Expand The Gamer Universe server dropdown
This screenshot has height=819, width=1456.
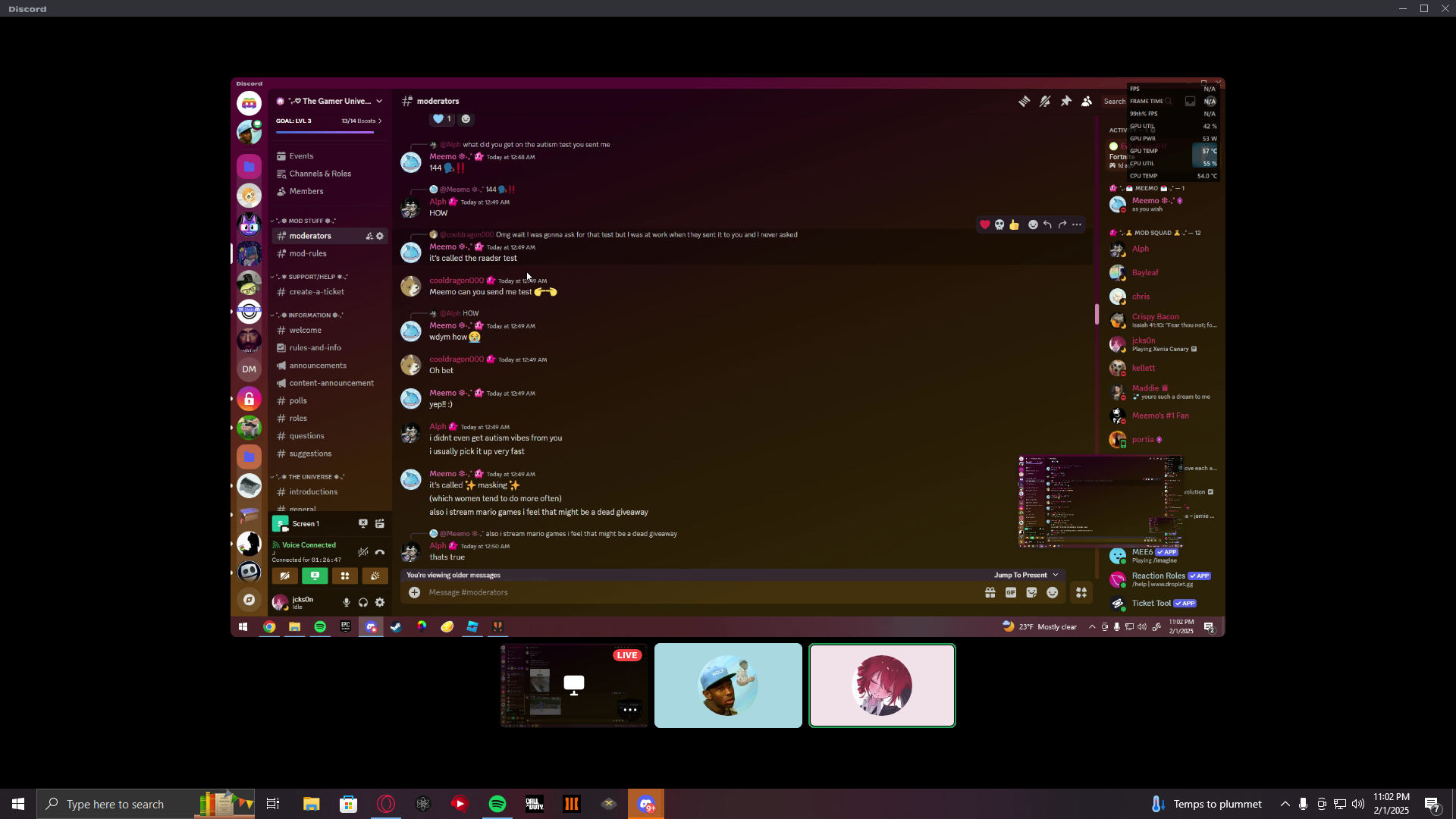(379, 101)
